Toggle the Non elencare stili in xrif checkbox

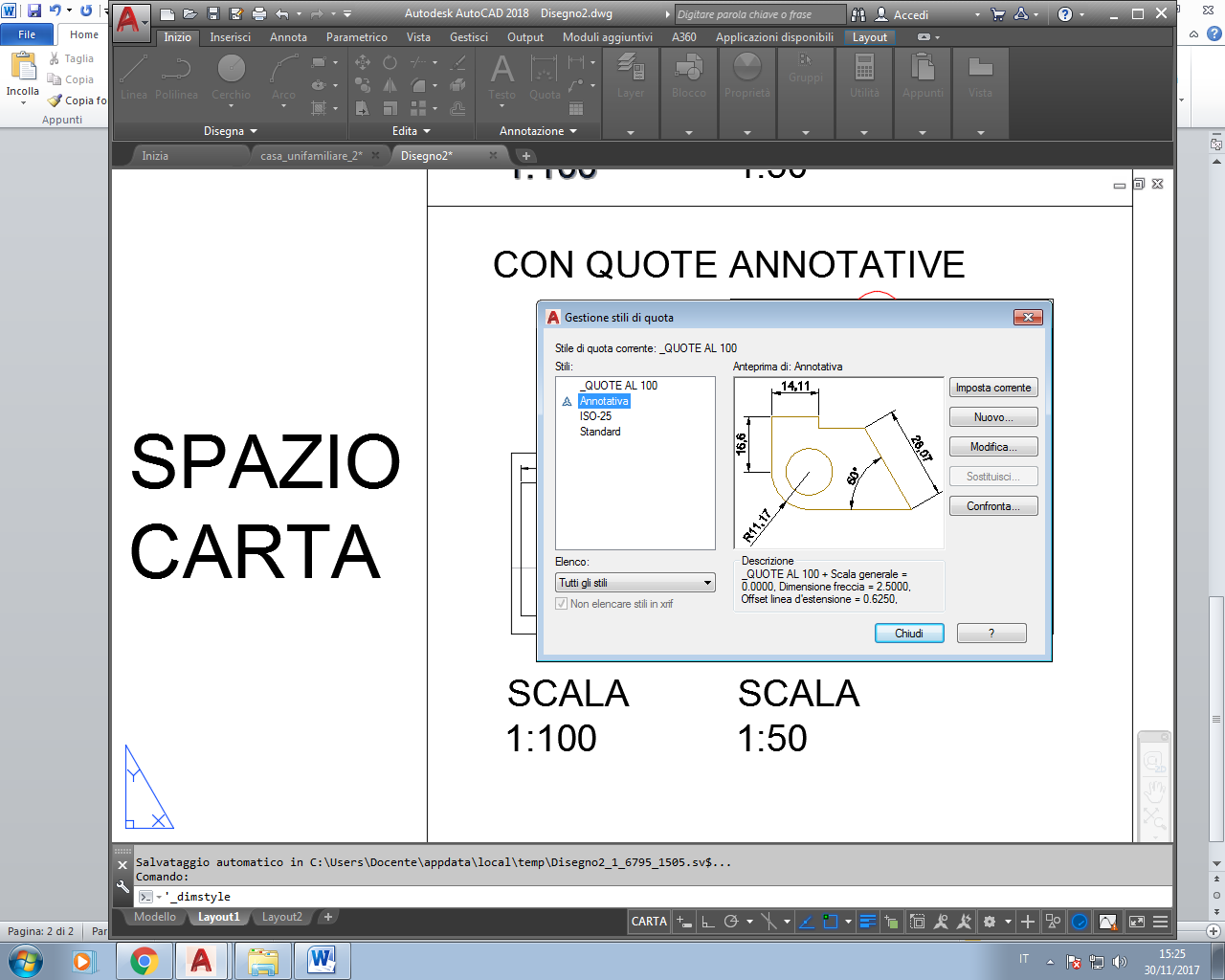[561, 604]
